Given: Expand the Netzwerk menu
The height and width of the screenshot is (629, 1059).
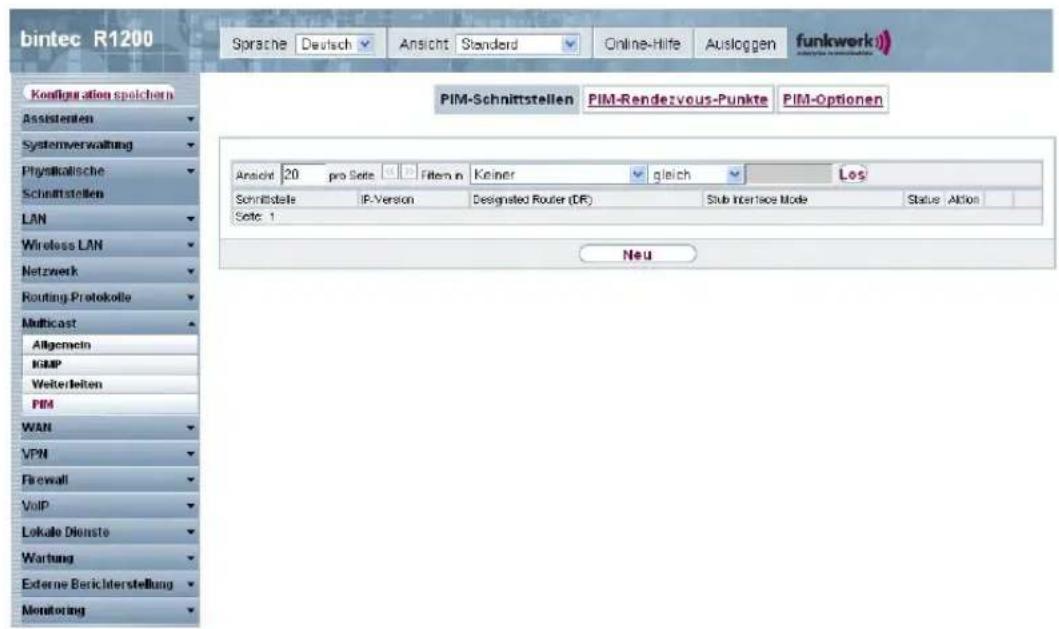Looking at the screenshot, I should 108,271.
